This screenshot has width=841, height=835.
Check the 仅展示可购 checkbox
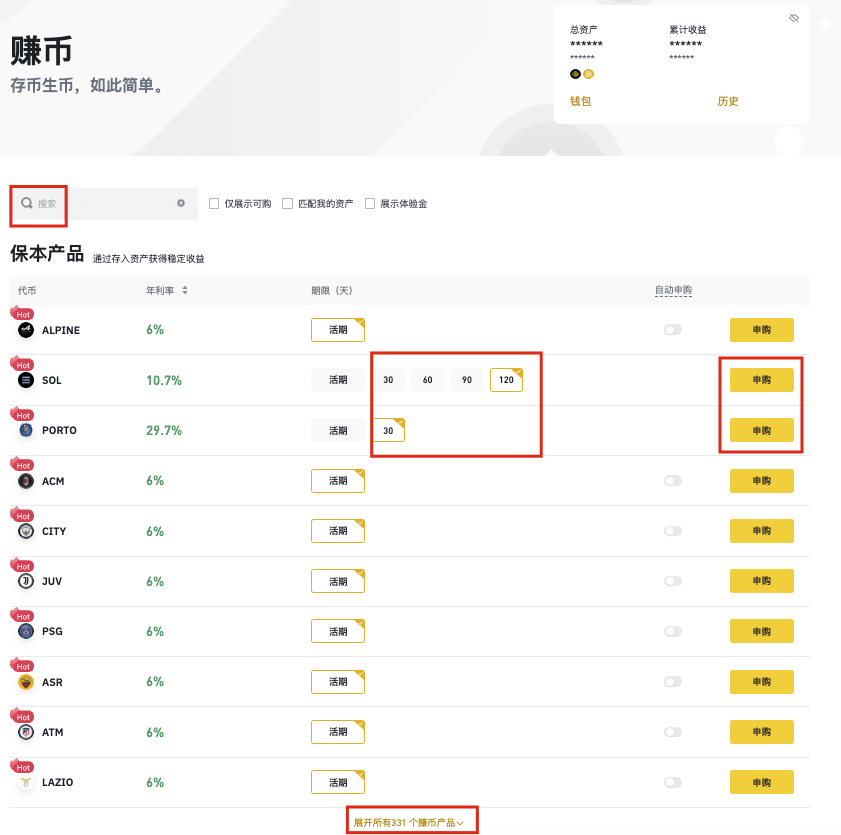click(x=214, y=204)
